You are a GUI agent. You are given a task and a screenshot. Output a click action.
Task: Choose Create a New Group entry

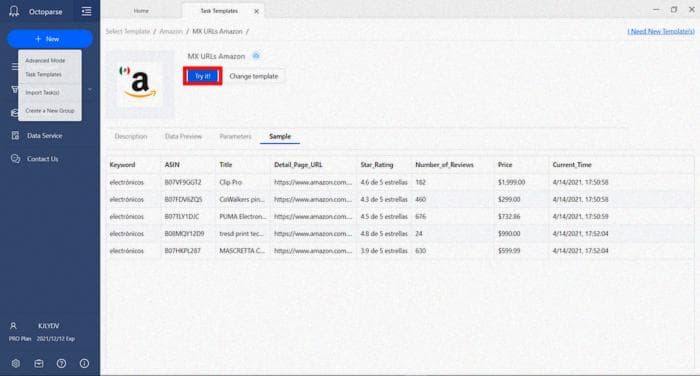point(50,110)
